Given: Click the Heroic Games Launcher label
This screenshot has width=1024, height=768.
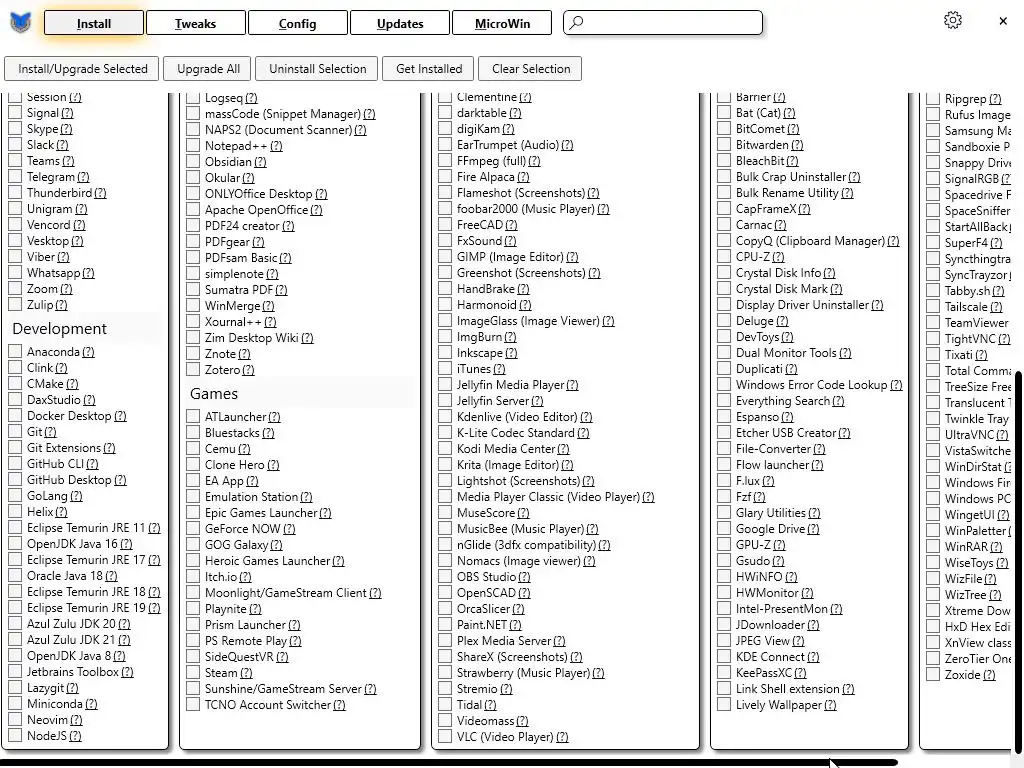Looking at the screenshot, I should click(x=268, y=560).
